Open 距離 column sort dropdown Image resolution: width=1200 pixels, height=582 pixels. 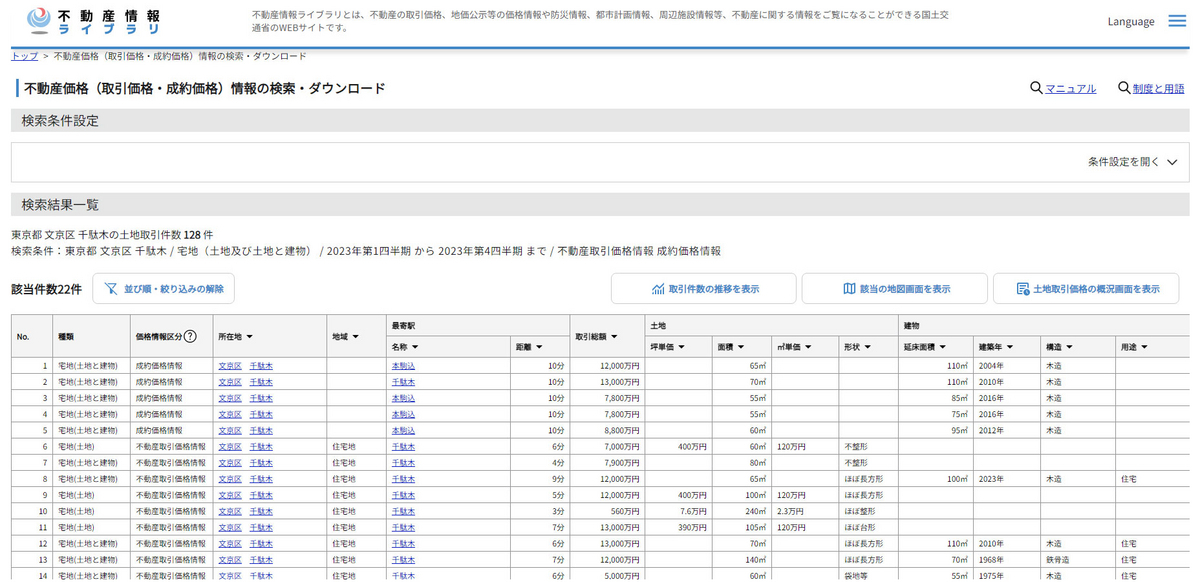(538, 347)
